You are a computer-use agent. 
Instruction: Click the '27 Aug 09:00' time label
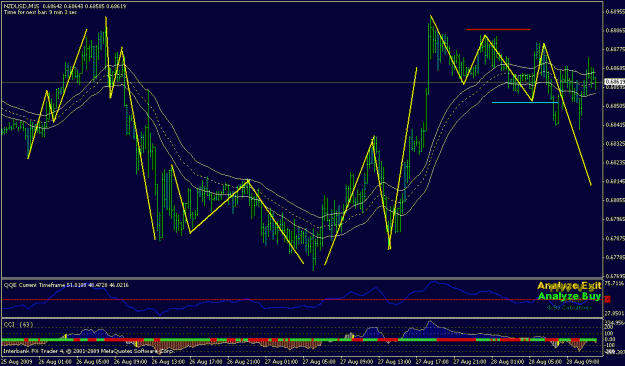(x=356, y=362)
